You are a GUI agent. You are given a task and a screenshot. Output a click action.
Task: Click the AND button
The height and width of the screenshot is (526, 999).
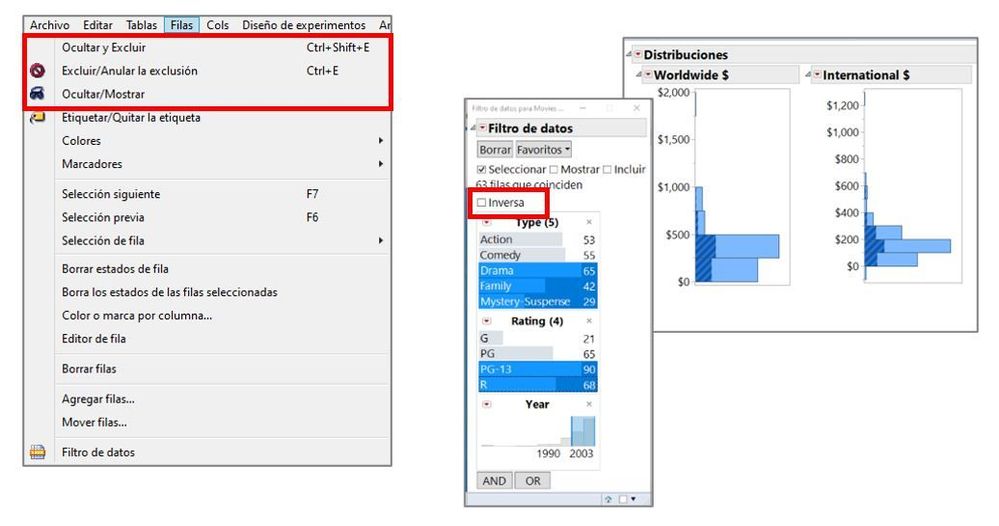[494, 481]
